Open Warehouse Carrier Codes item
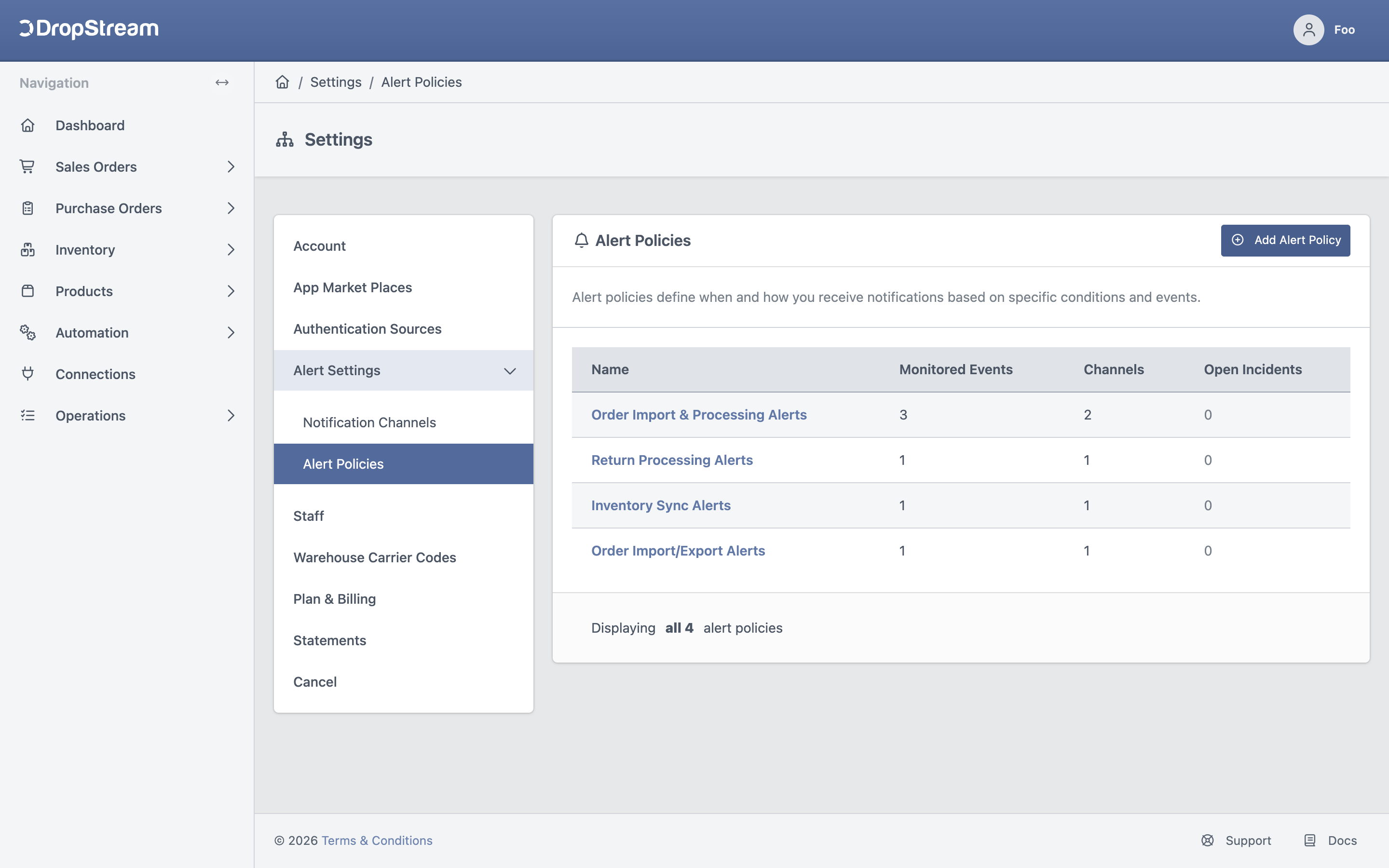The width and height of the screenshot is (1389, 868). (x=404, y=557)
